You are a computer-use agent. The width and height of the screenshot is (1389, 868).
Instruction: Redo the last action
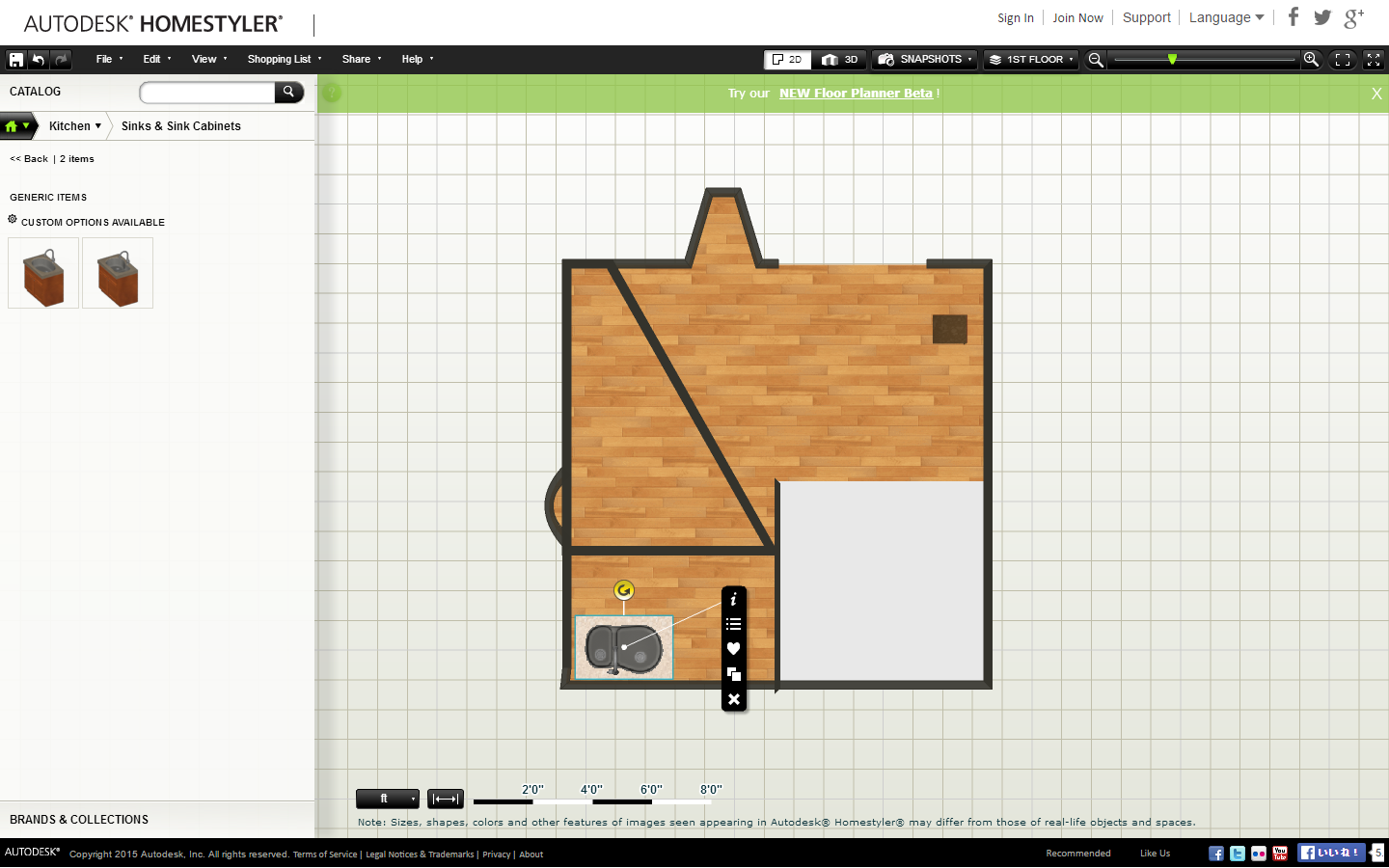[61, 60]
